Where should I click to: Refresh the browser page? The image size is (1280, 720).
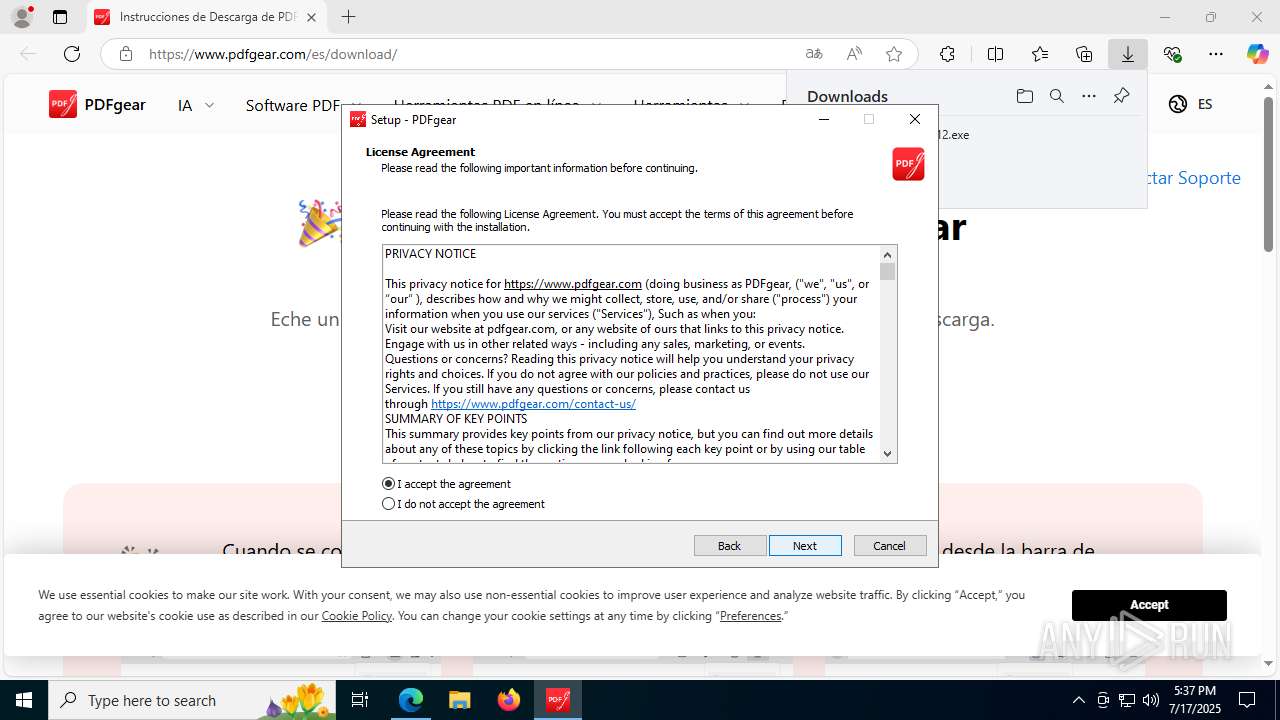[x=72, y=54]
